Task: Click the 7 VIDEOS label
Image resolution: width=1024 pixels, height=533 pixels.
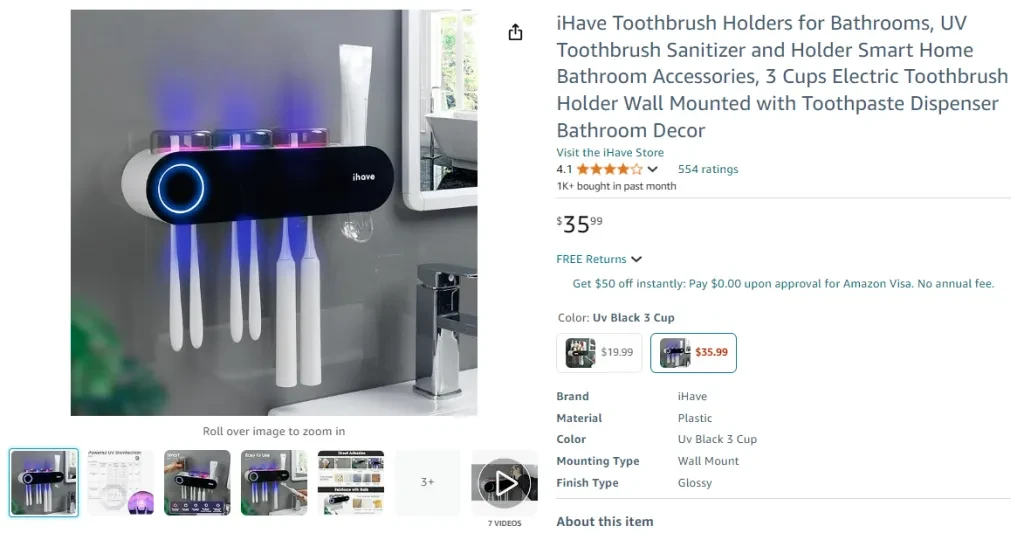Action: point(504,523)
